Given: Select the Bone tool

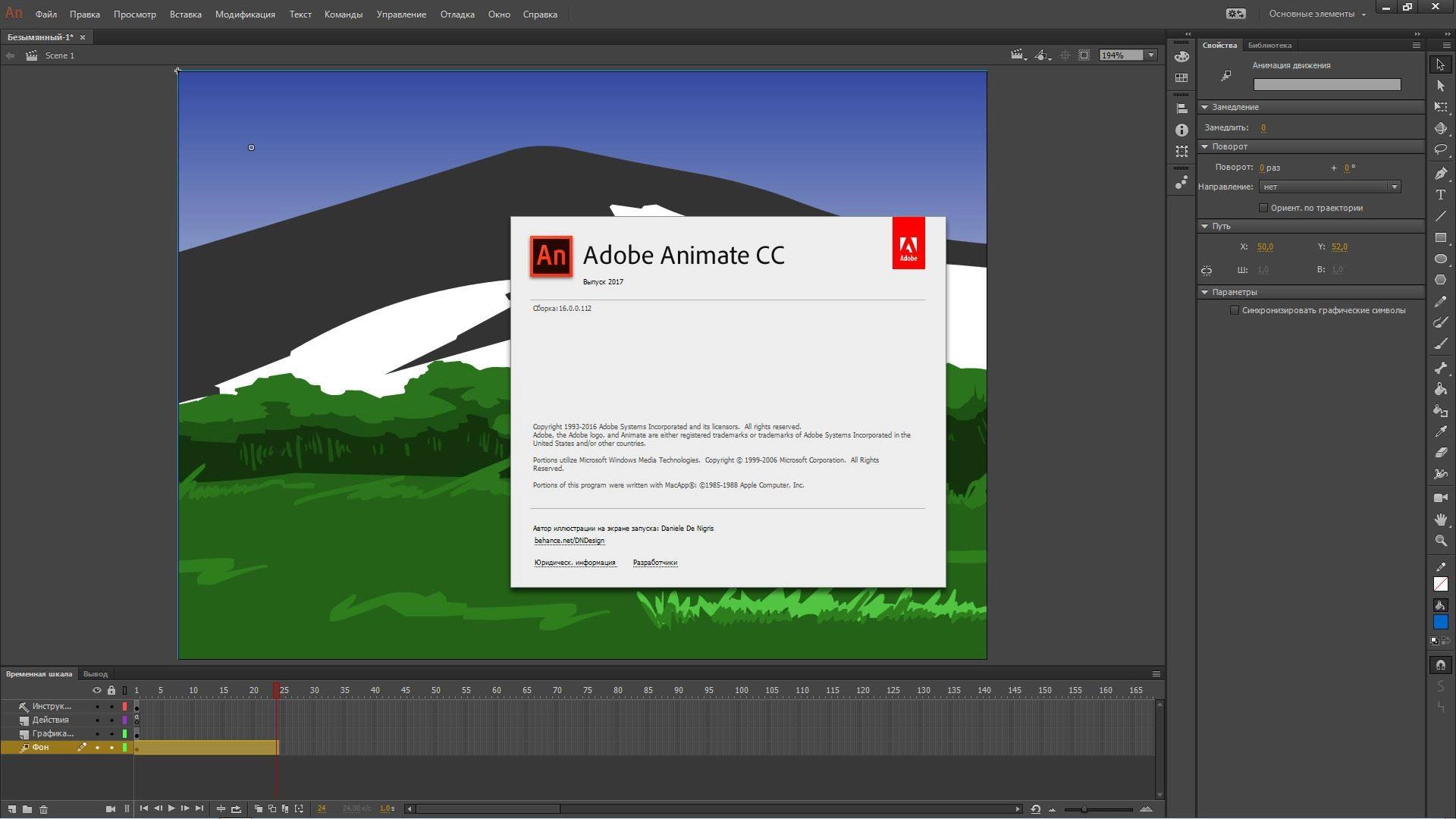Looking at the screenshot, I should (1440, 368).
